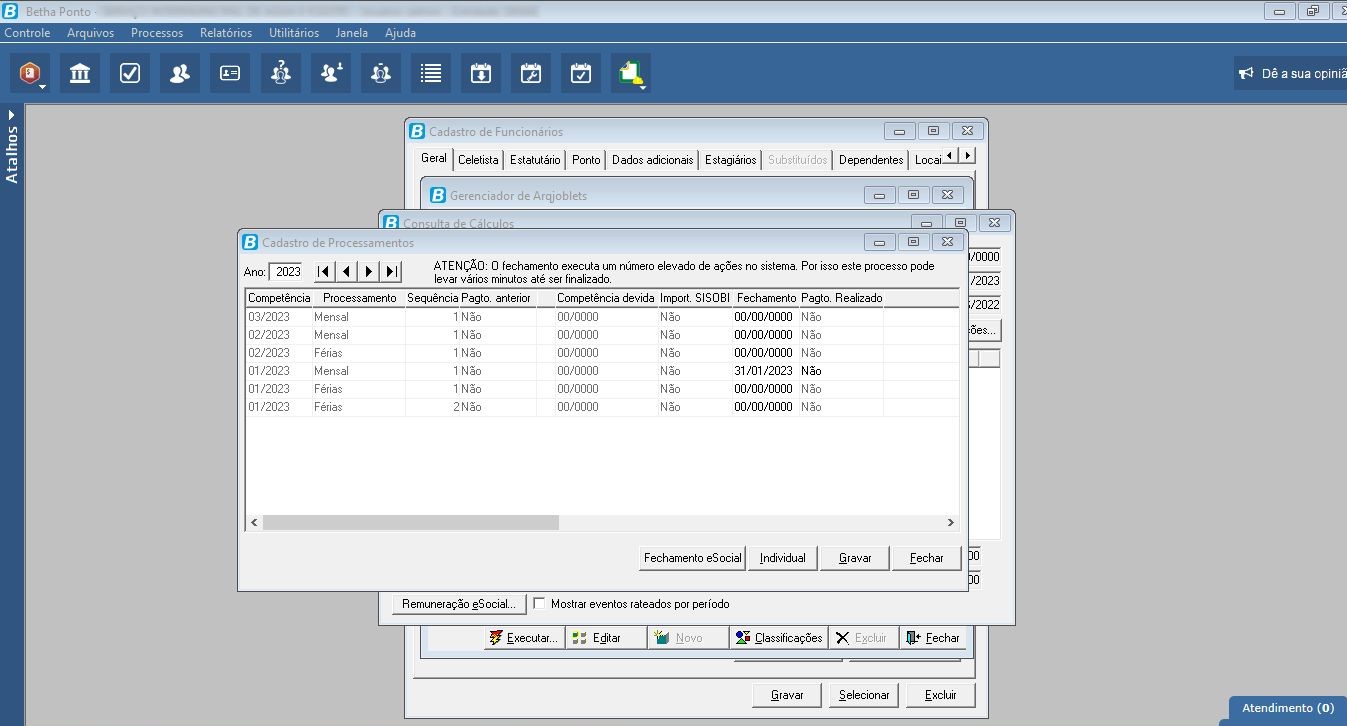Click the Classificações button
This screenshot has height=726, width=1347.
pos(777,638)
